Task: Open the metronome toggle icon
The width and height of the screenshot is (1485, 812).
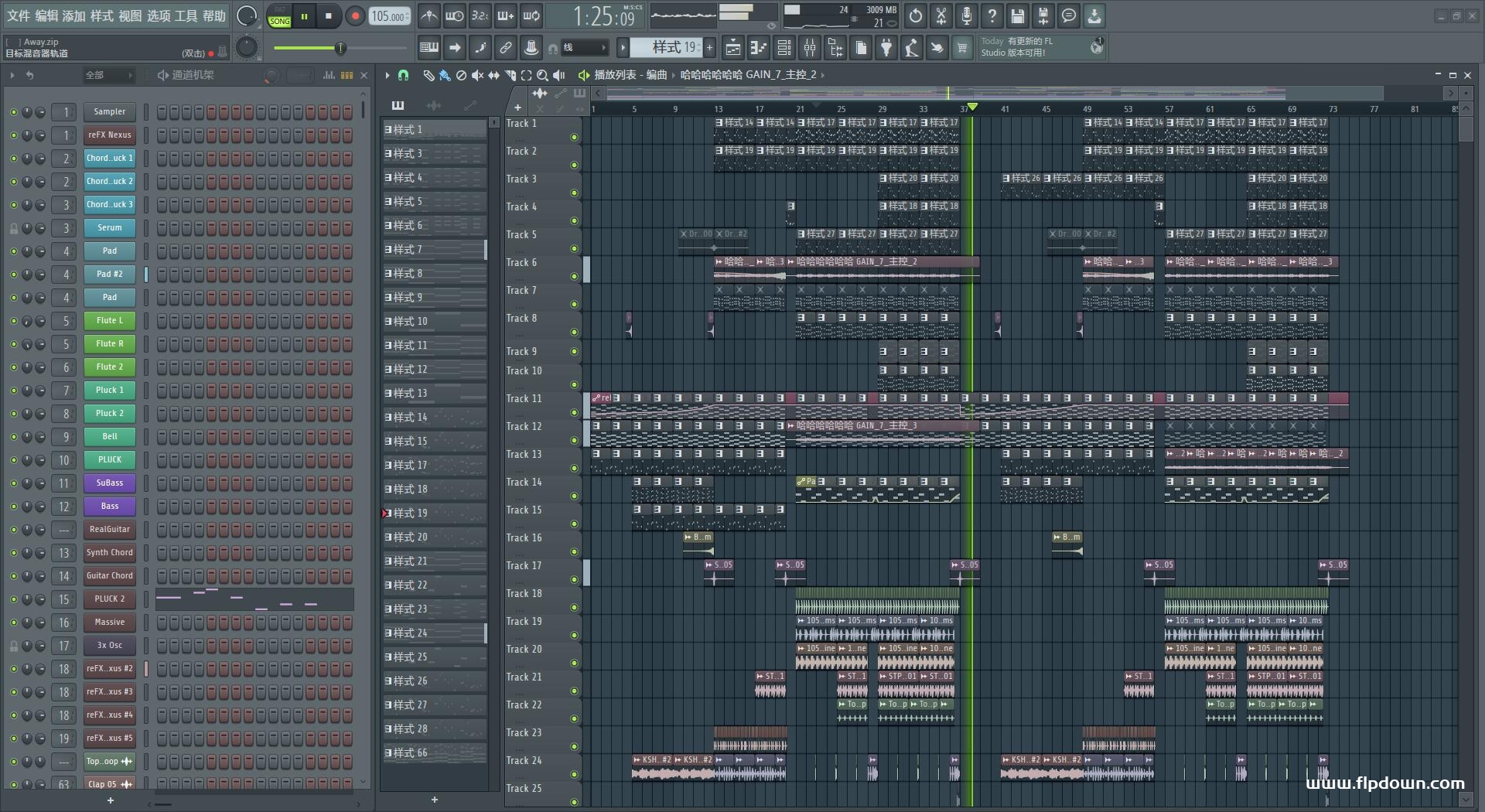Action: click(428, 15)
